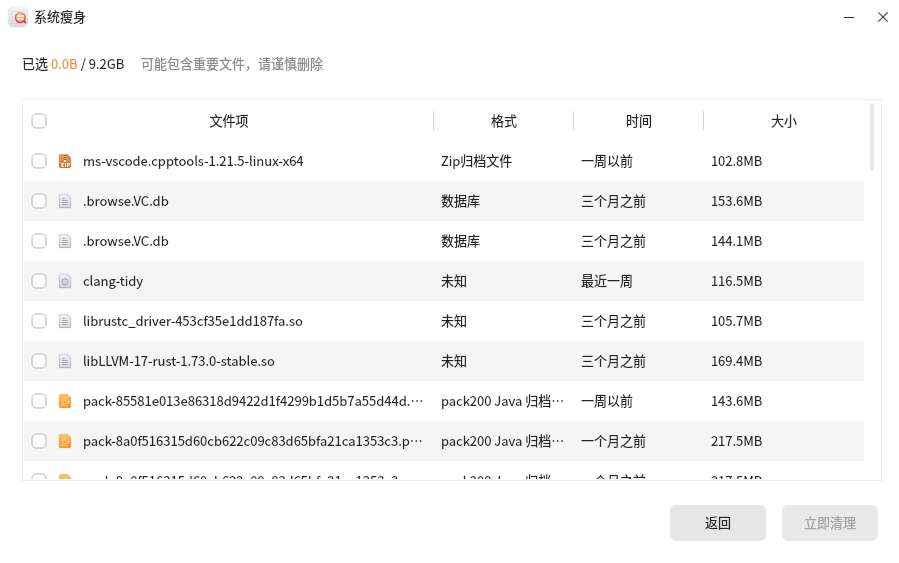Sort files by the 时间 column header

(638, 121)
